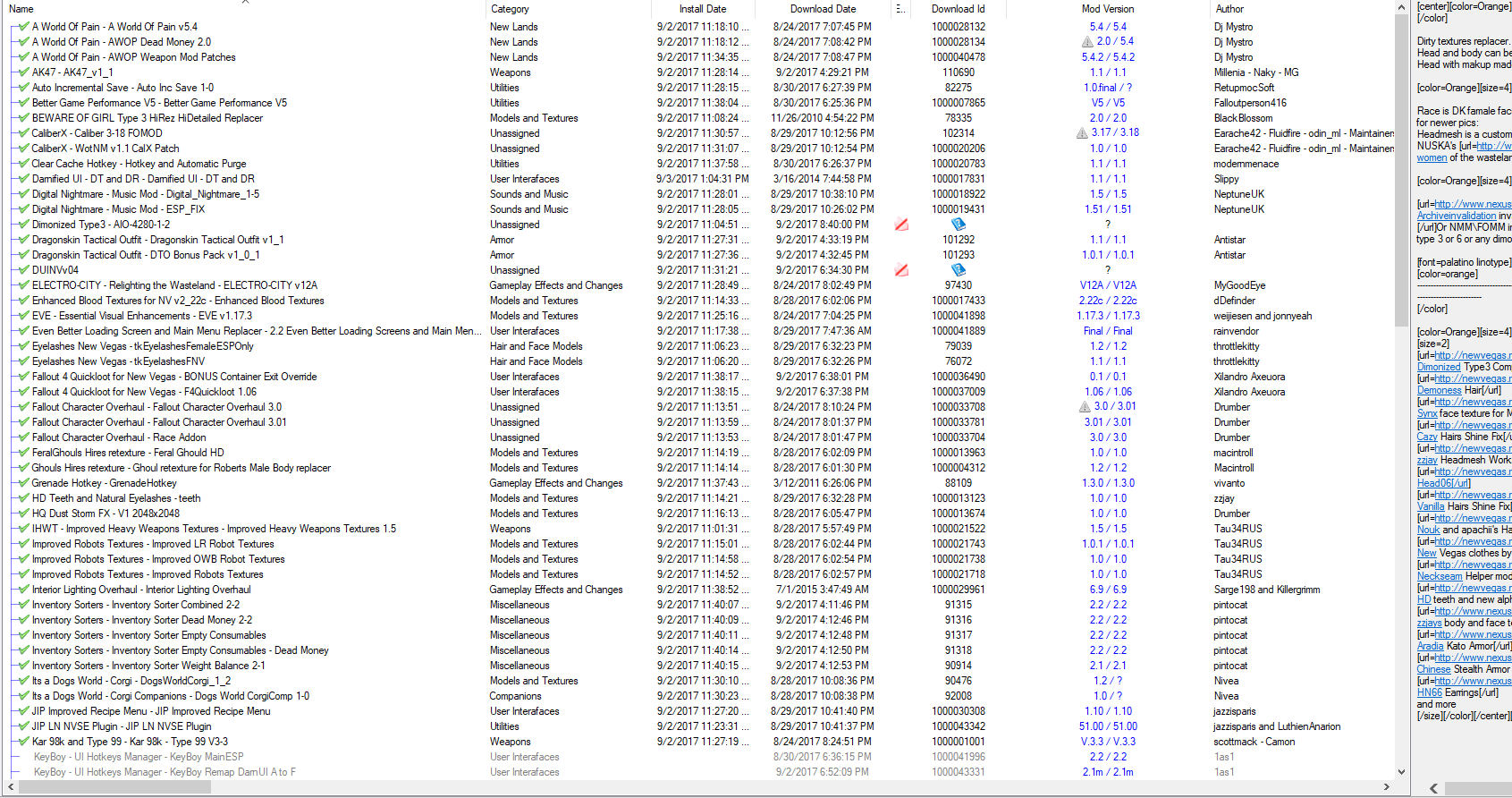1512x798 pixels.
Task: Click checkmark icon beside Eyelashes New Vegas tkEyelashesFNV
Action: pyautogui.click(x=23, y=361)
